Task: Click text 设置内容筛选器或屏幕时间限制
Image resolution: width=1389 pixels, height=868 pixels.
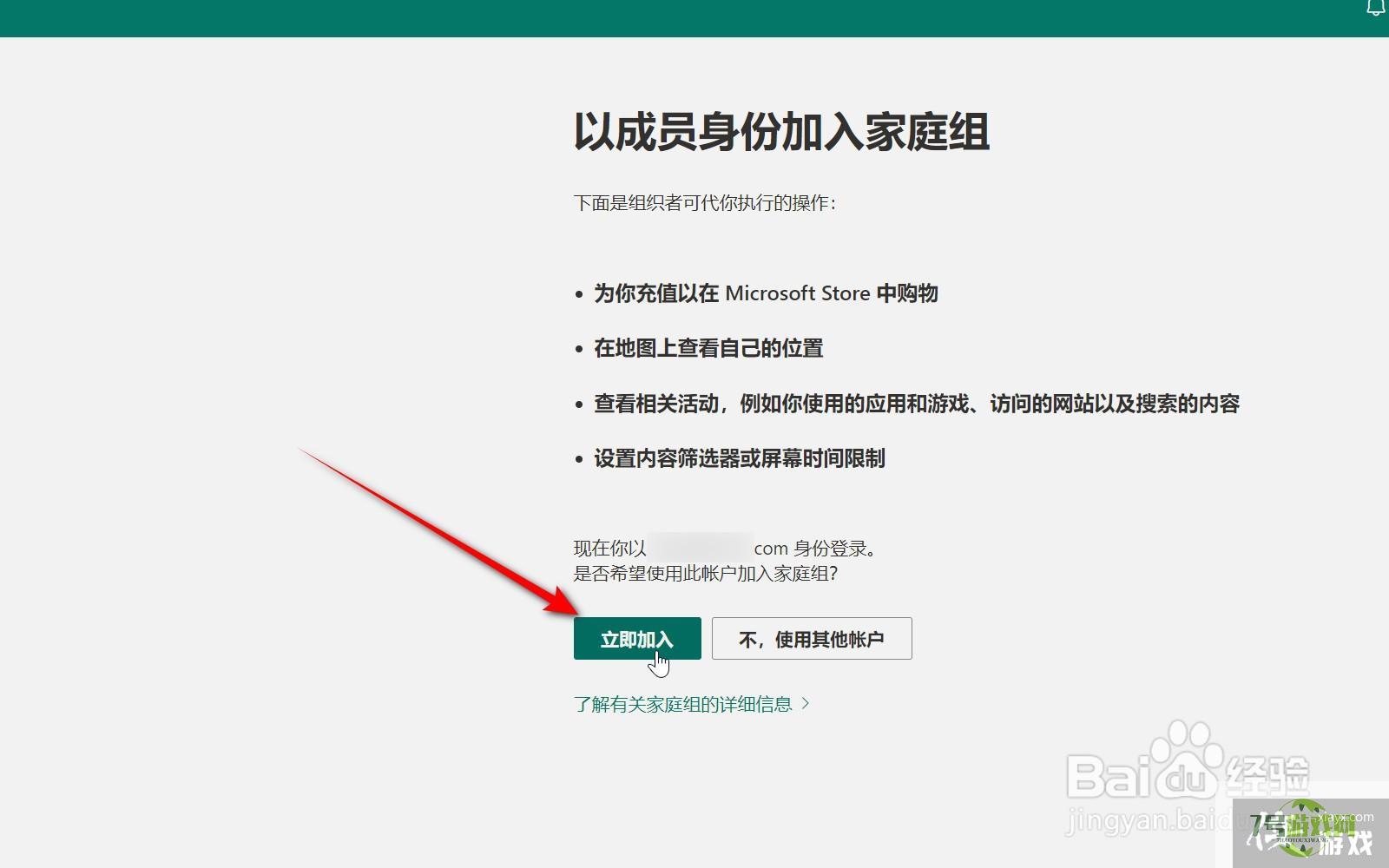Action: pyautogui.click(x=740, y=458)
